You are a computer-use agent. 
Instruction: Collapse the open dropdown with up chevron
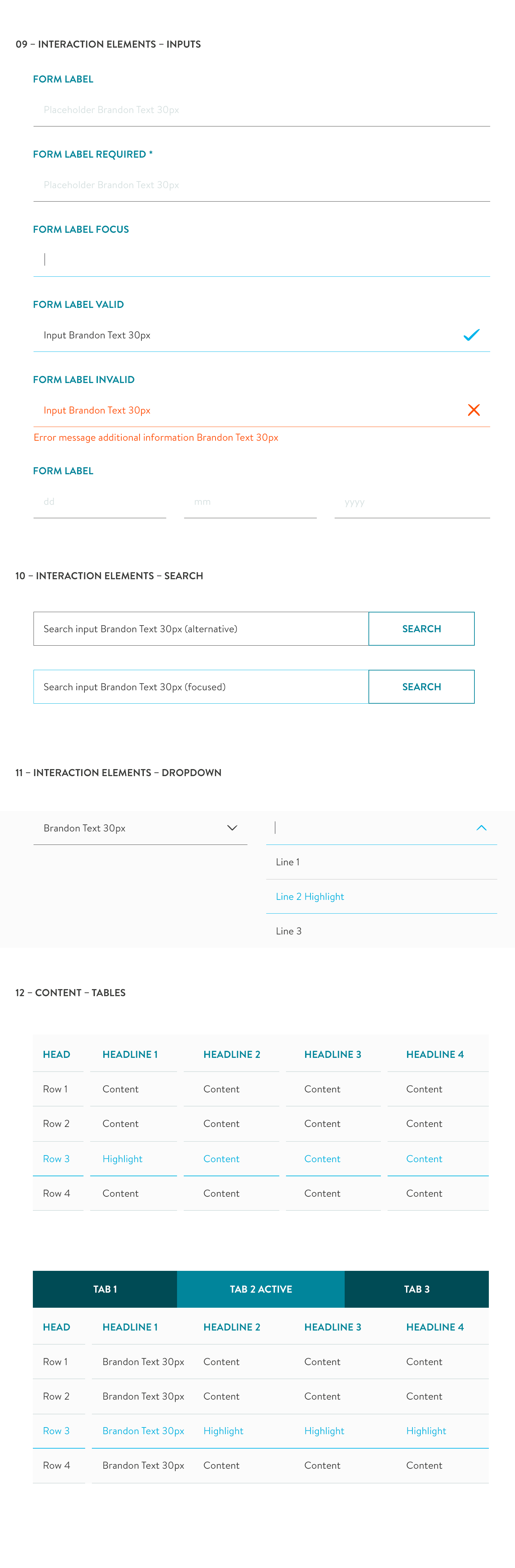click(x=481, y=828)
